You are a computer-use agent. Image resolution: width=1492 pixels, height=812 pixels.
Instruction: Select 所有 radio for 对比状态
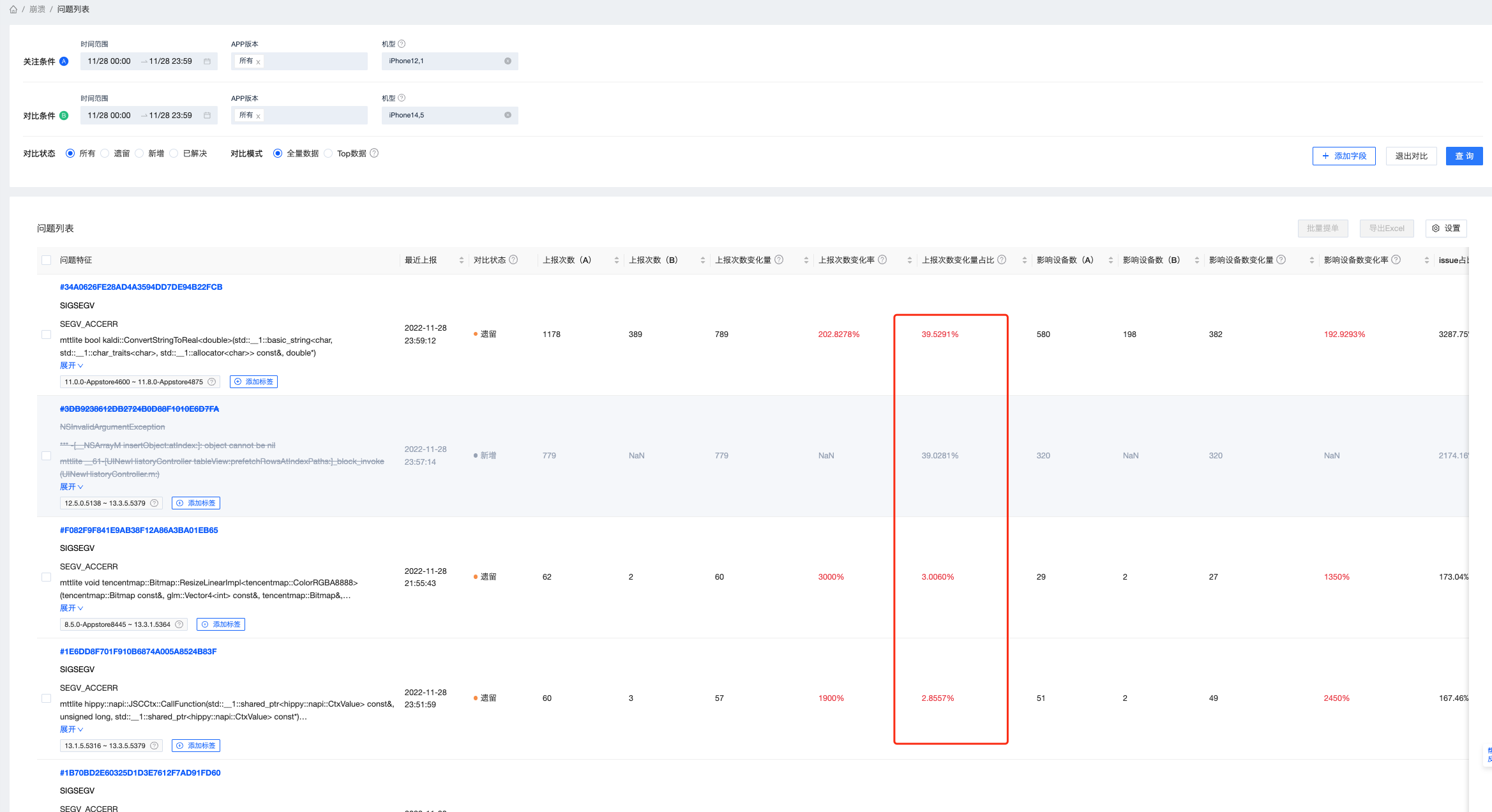coord(70,154)
